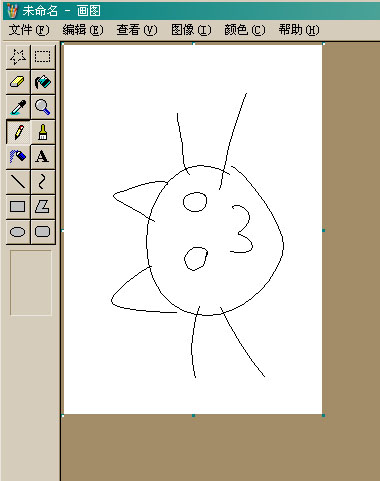Open the 文件(F) menu
This screenshot has width=380, height=481.
tap(29, 30)
